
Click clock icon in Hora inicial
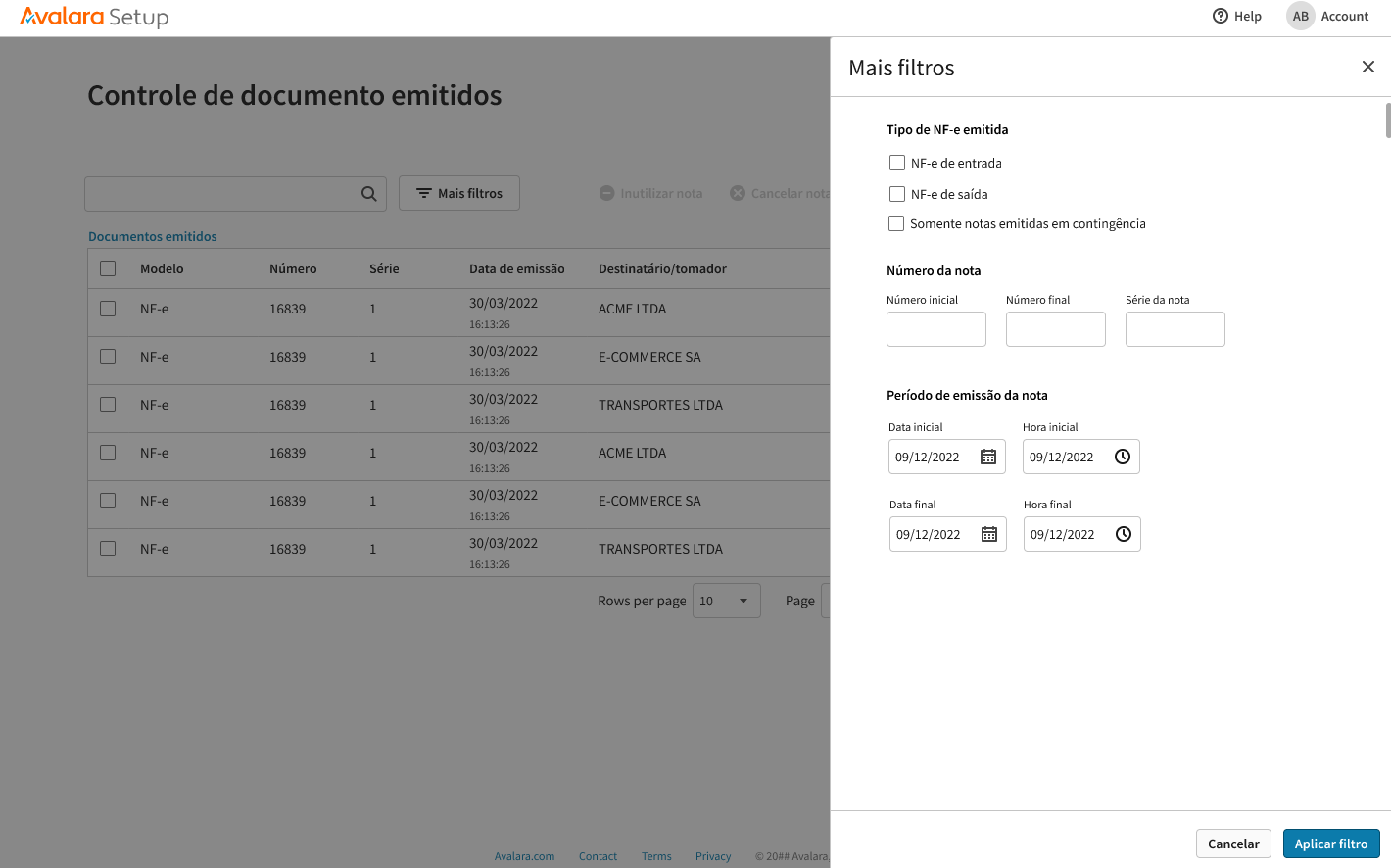(1123, 457)
